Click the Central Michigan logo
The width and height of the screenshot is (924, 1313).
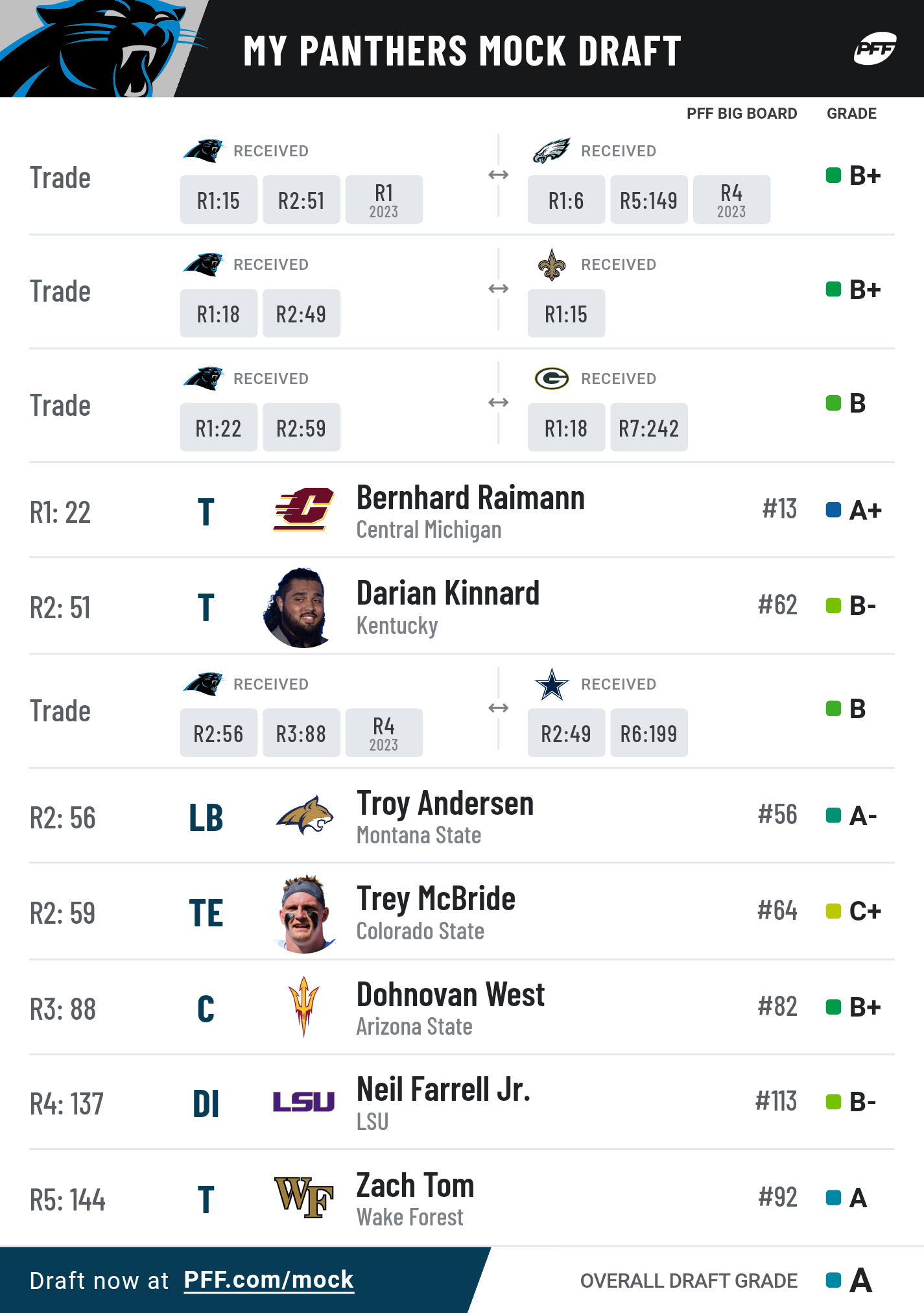(x=303, y=510)
